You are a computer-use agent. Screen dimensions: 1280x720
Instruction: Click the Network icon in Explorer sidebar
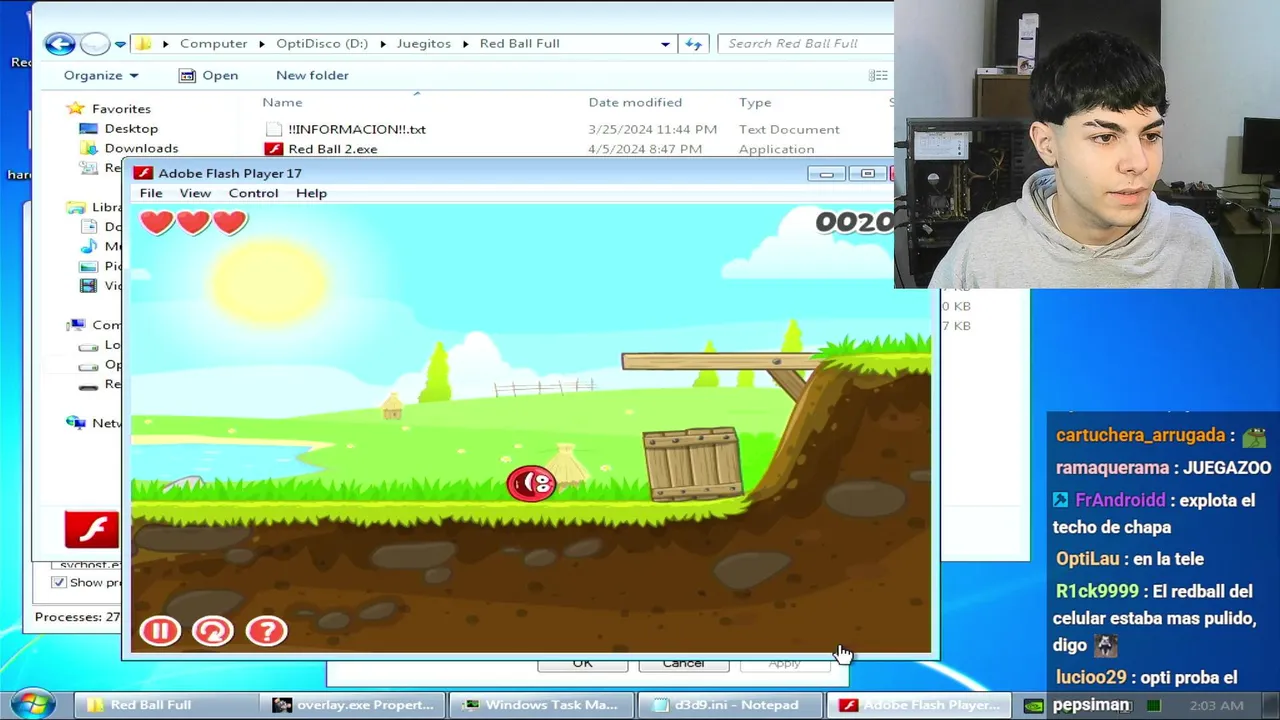click(x=76, y=423)
